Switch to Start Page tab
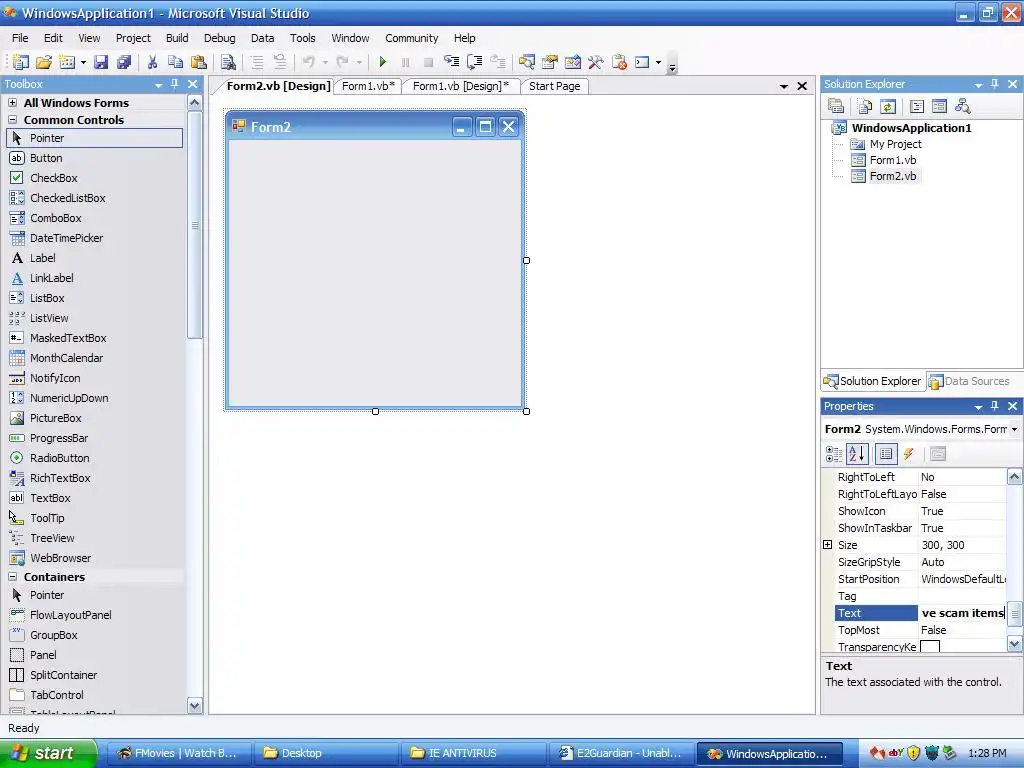Viewport: 1024px width, 768px height. click(x=554, y=86)
